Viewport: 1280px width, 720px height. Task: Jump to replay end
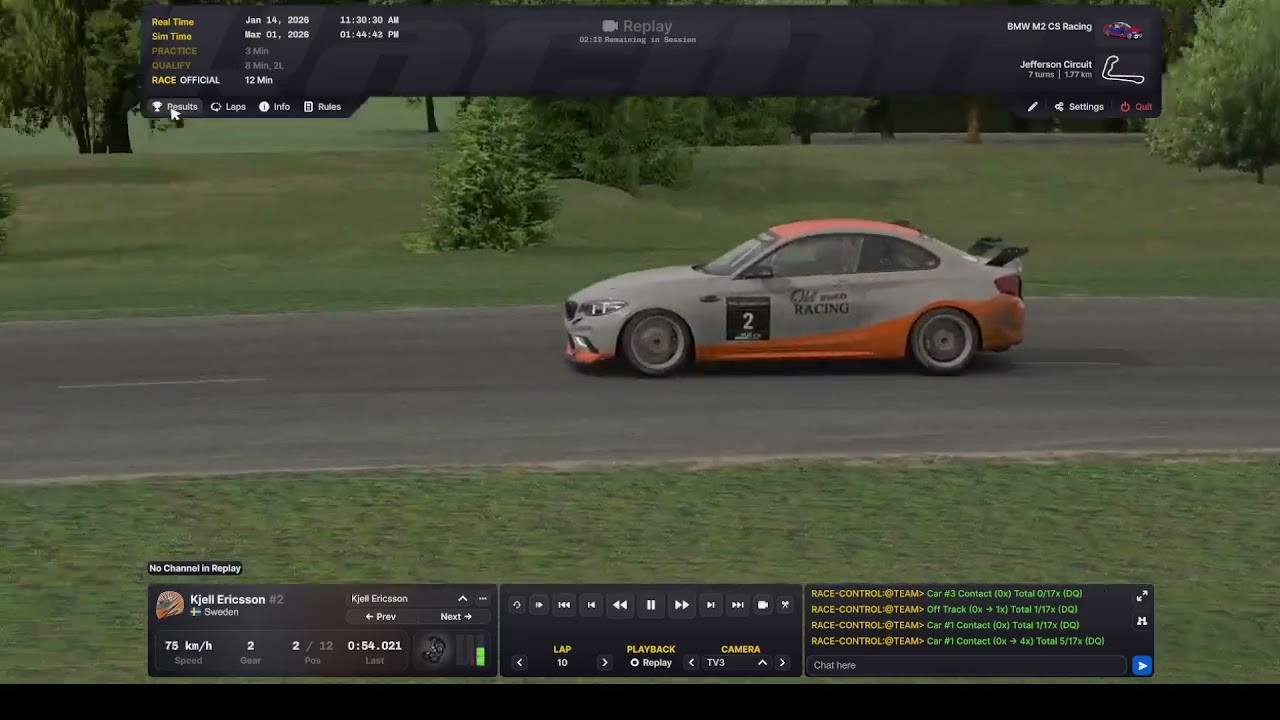coord(737,605)
